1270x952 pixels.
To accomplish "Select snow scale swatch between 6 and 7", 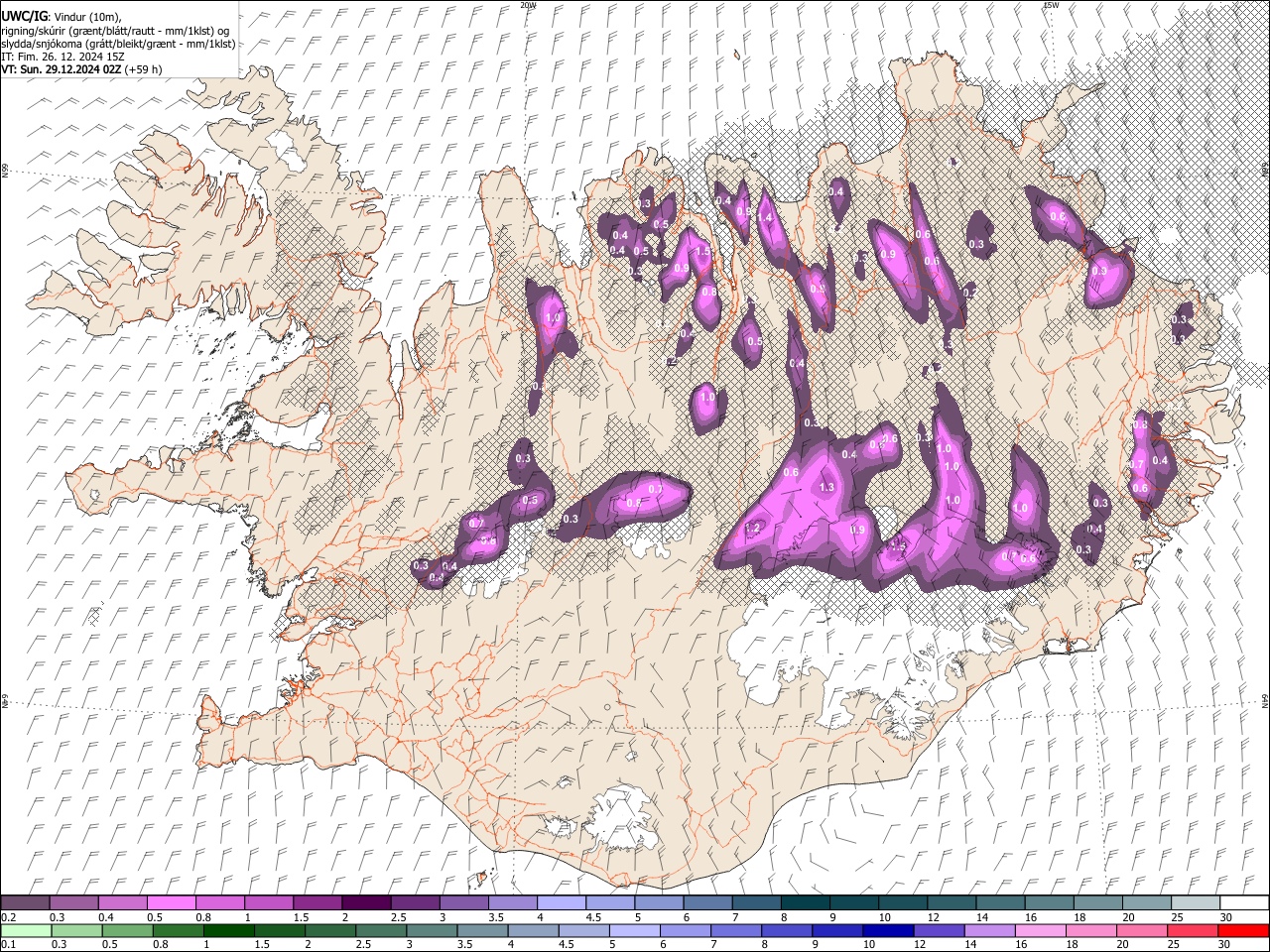I will coord(706,902).
